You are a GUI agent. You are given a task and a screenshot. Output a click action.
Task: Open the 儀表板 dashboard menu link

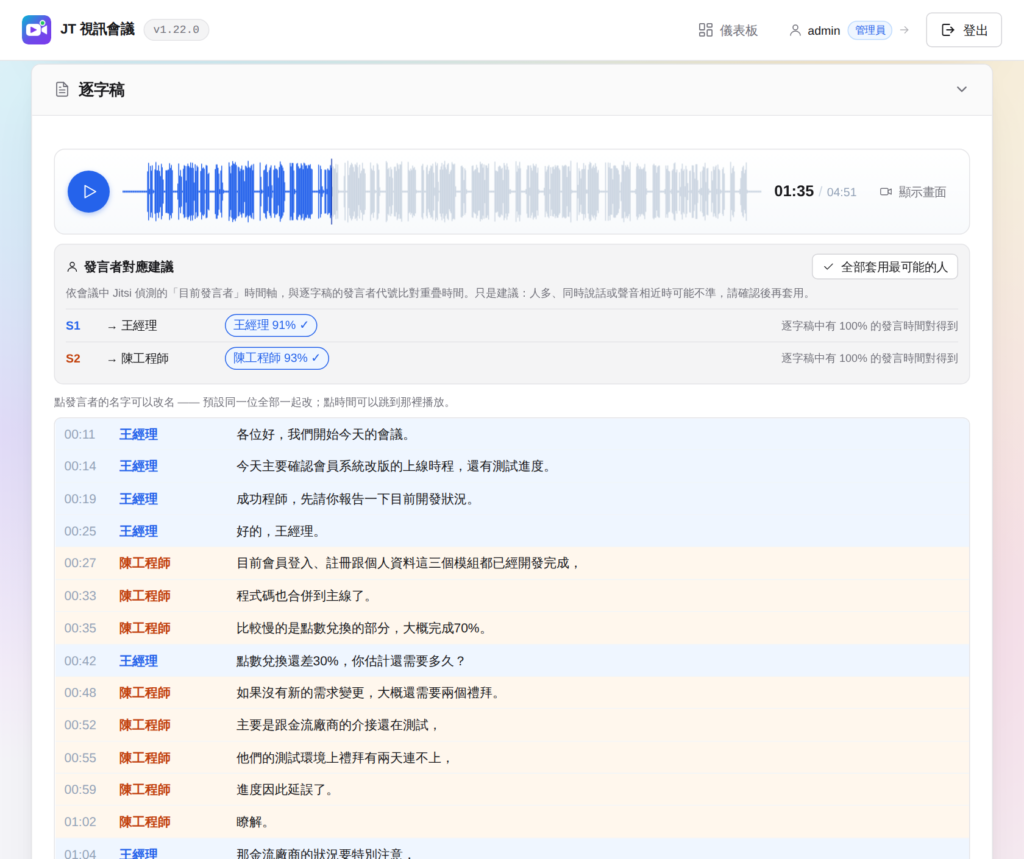click(728, 30)
